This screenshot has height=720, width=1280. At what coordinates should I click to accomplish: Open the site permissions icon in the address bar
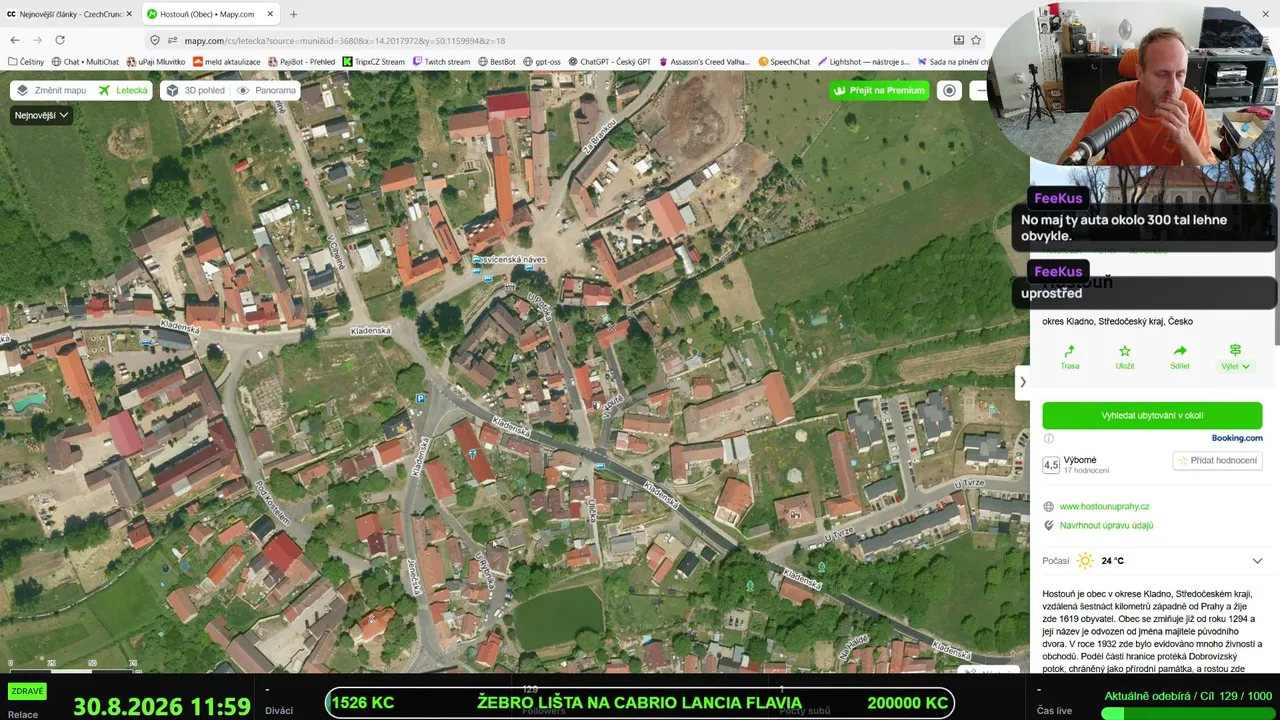pos(172,40)
